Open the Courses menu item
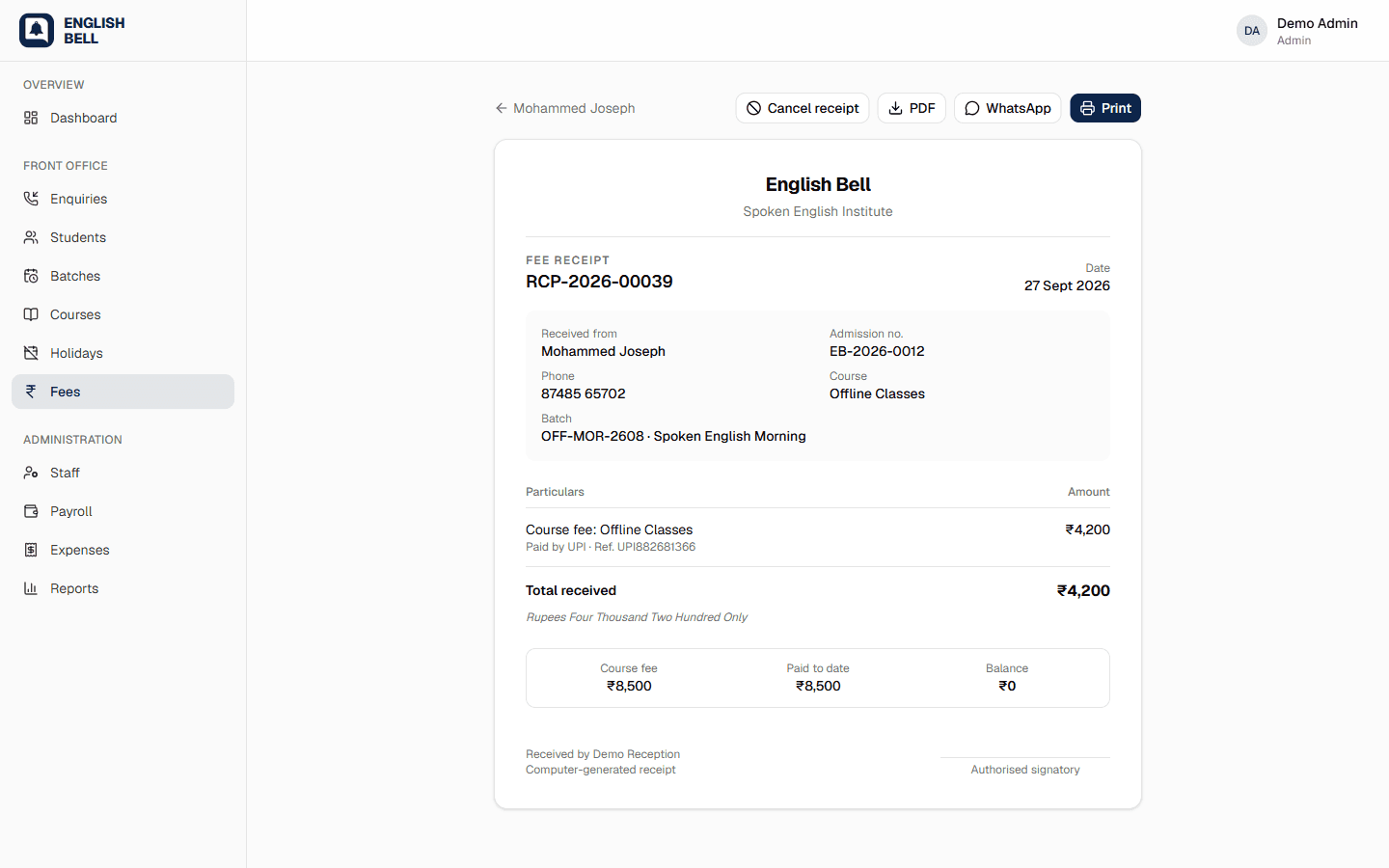This screenshot has height=868, width=1389. [123, 314]
